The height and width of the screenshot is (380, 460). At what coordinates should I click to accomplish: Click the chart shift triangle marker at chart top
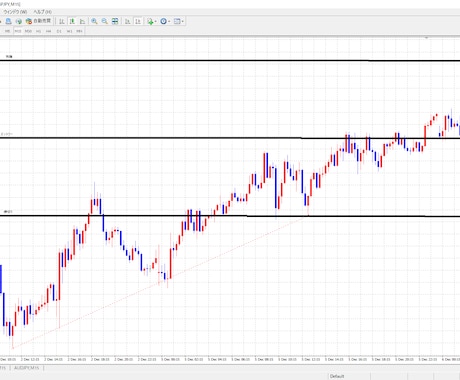point(426,38)
